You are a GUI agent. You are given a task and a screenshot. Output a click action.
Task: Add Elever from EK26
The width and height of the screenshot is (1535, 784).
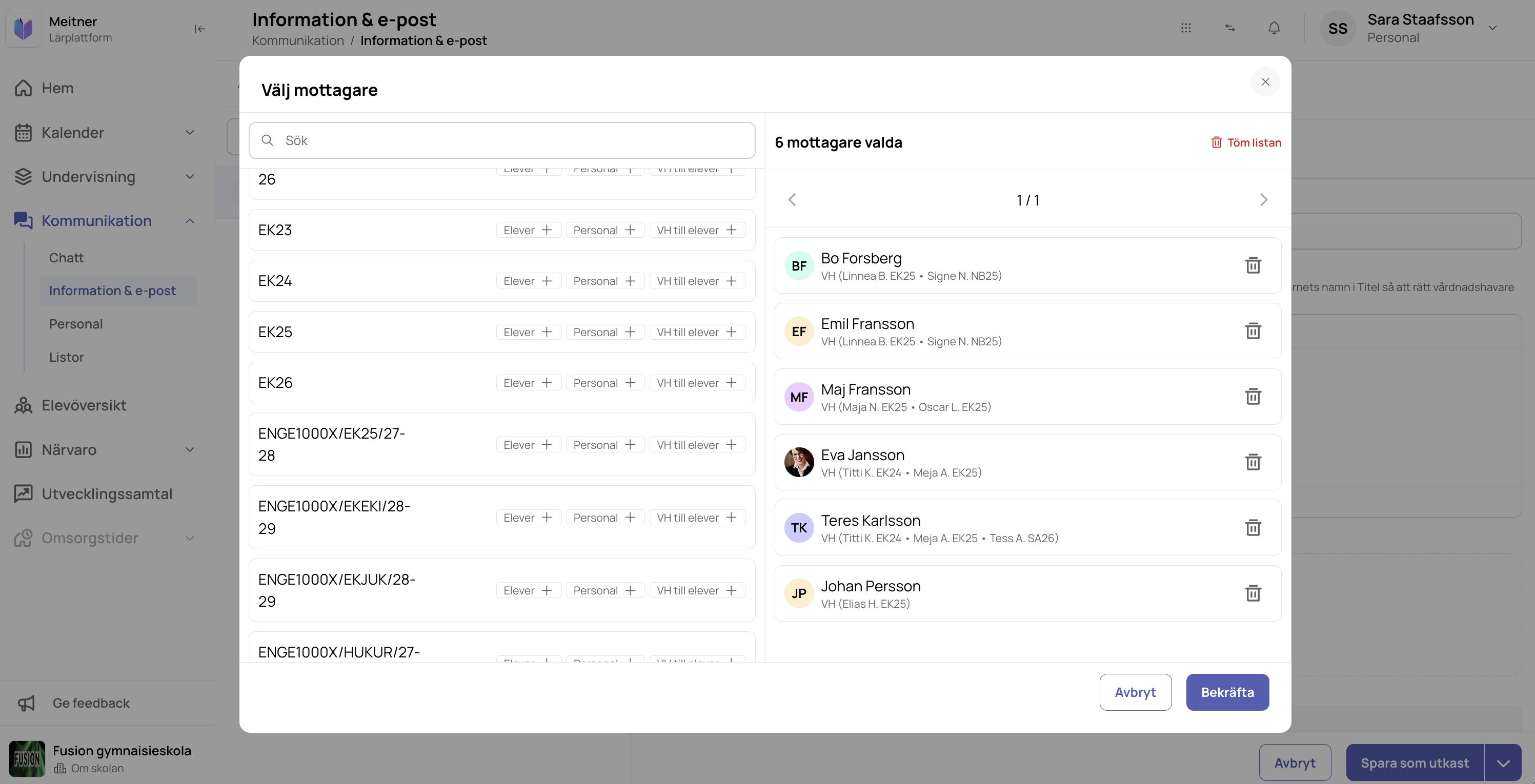(529, 382)
